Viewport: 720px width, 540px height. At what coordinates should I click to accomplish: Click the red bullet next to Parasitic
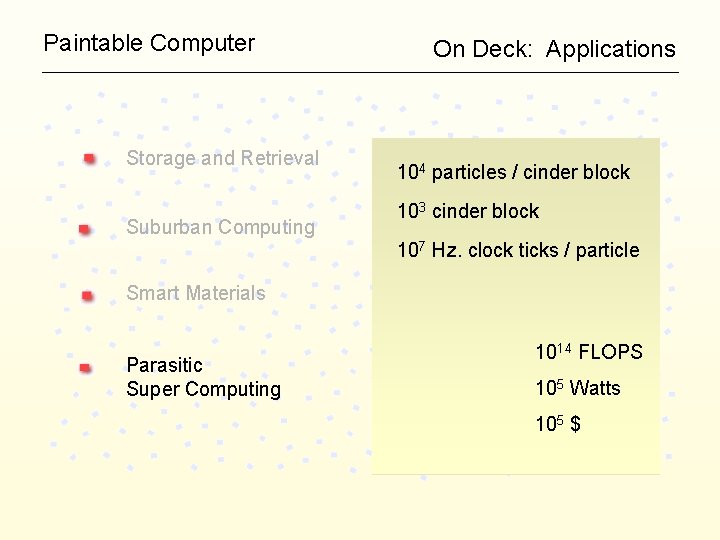tap(86, 368)
